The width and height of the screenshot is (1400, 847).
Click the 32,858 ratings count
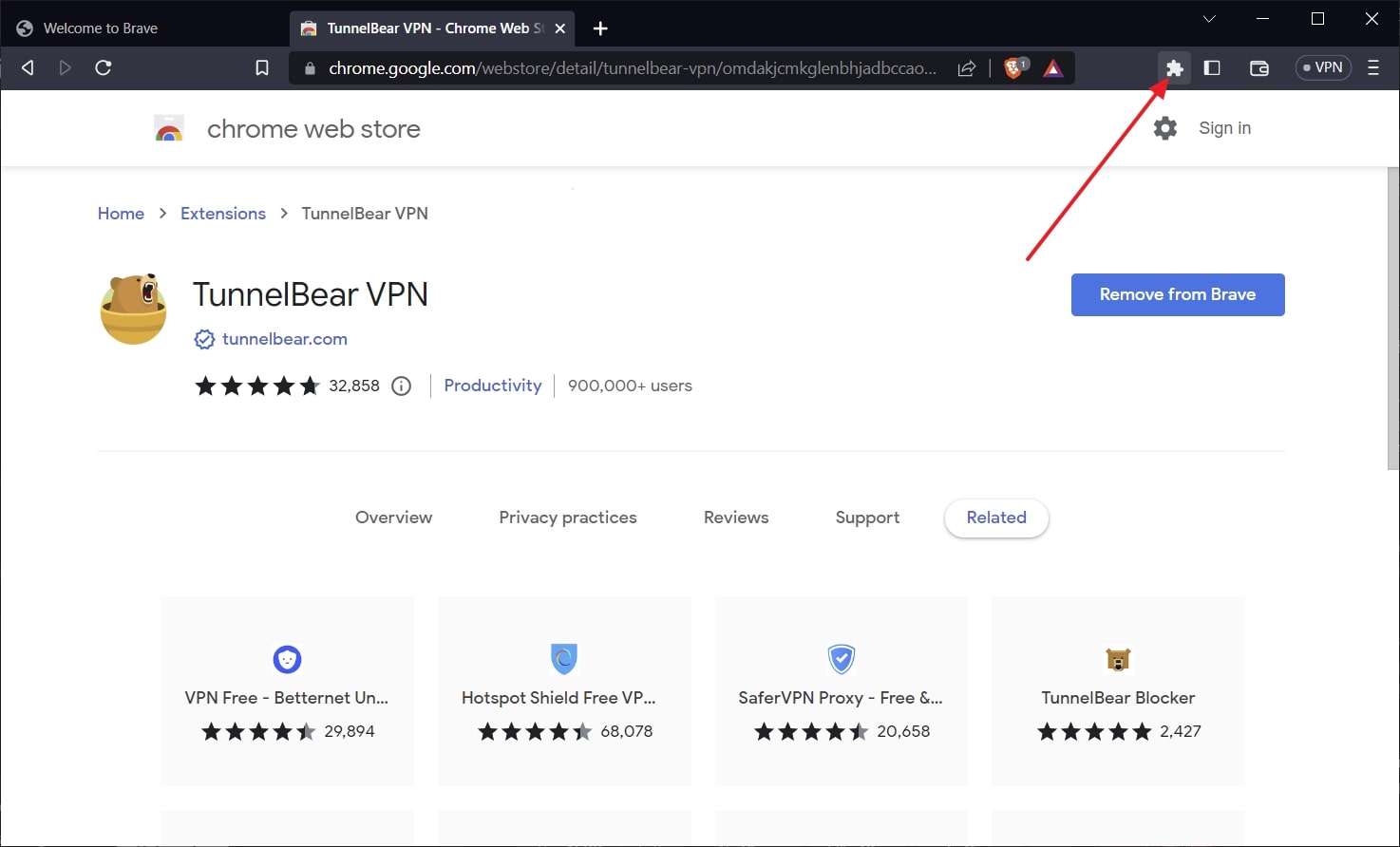click(354, 386)
